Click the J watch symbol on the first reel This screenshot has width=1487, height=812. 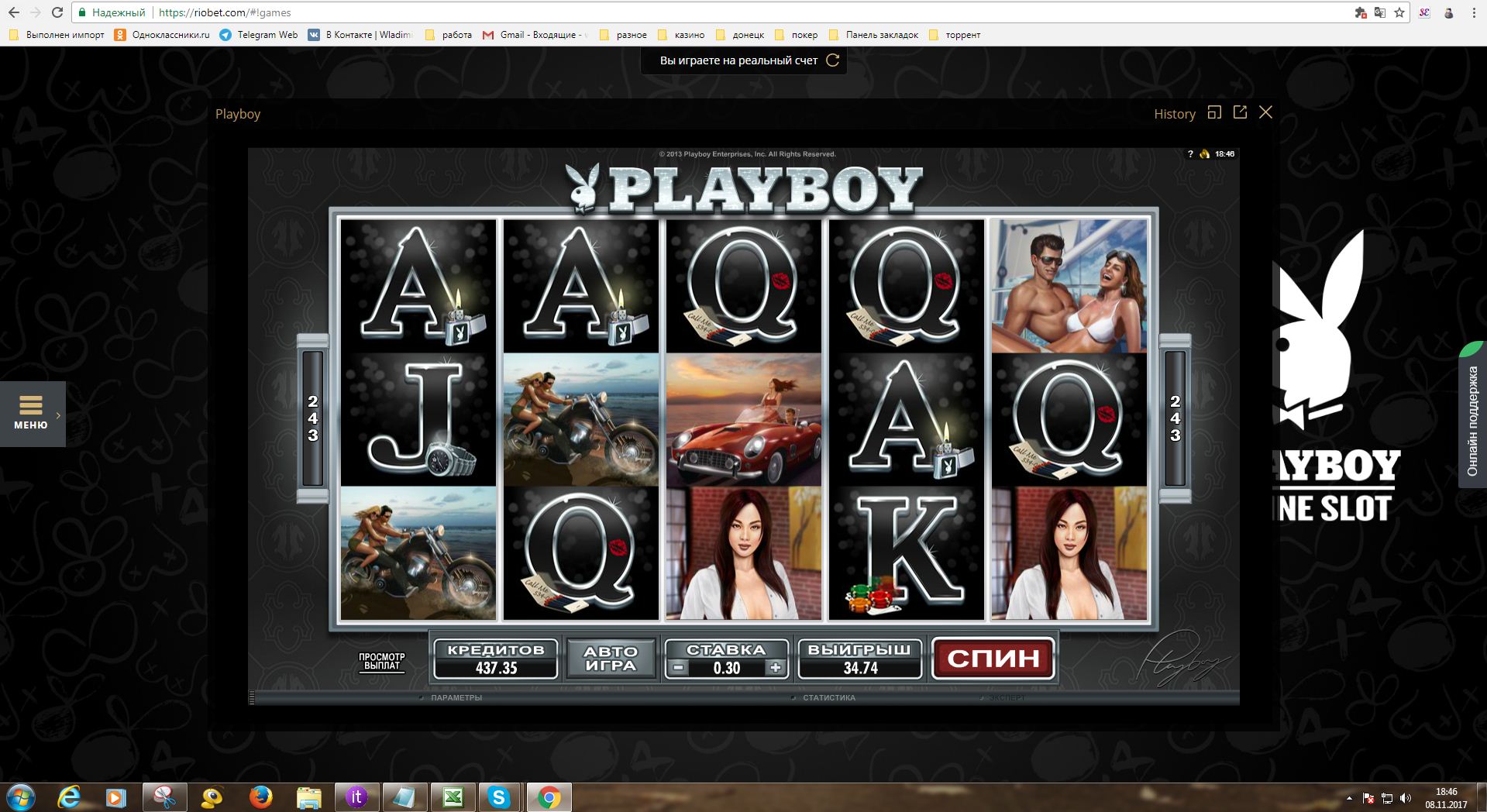point(418,419)
